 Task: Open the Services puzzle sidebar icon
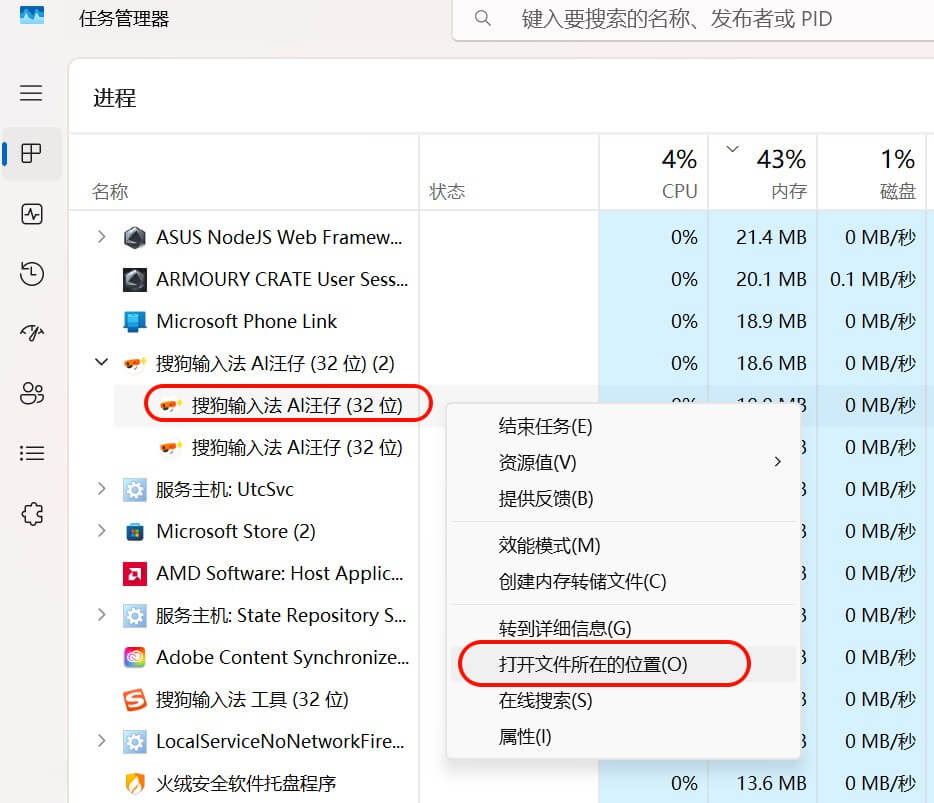(x=31, y=513)
